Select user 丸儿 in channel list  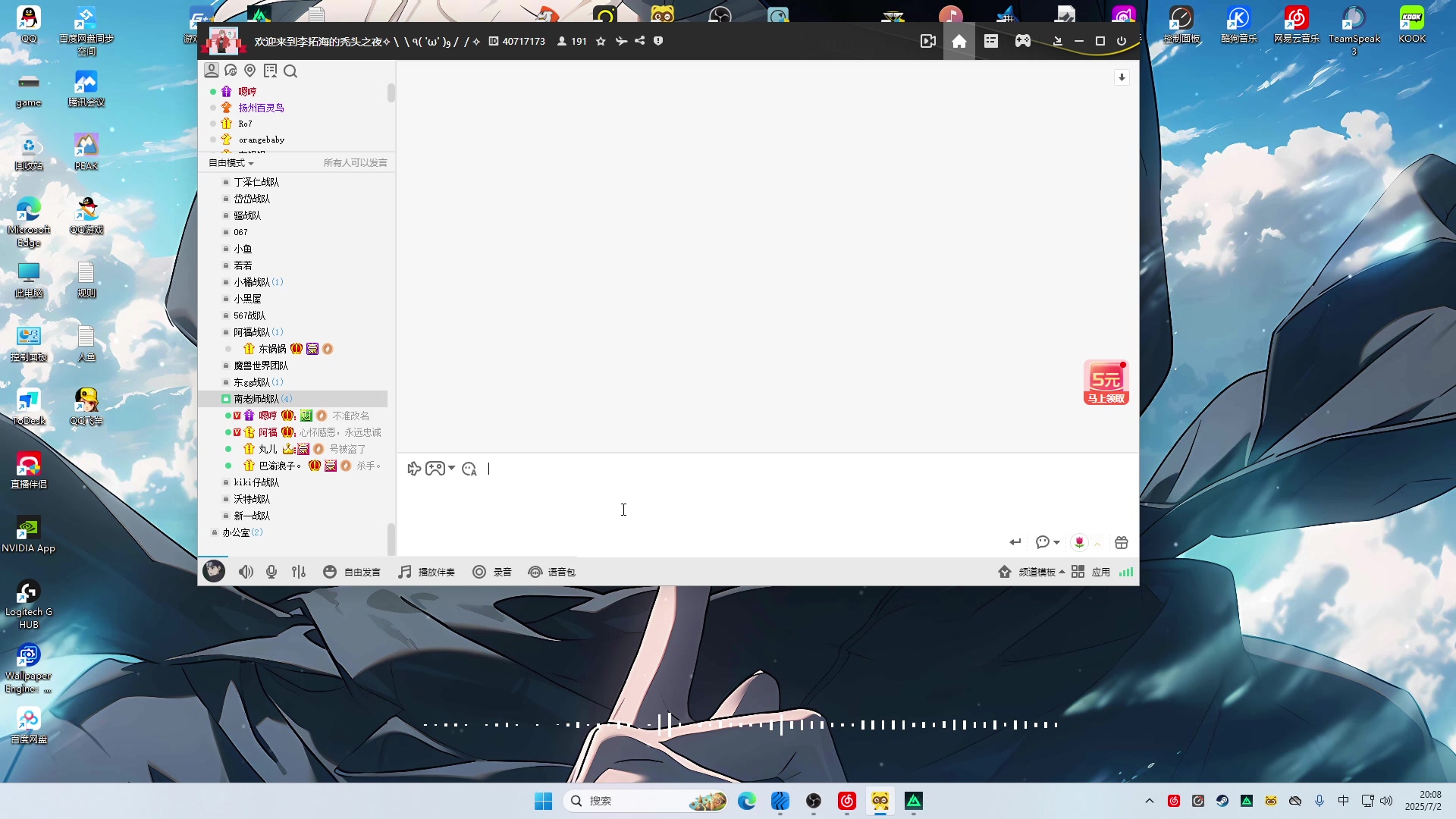point(268,449)
